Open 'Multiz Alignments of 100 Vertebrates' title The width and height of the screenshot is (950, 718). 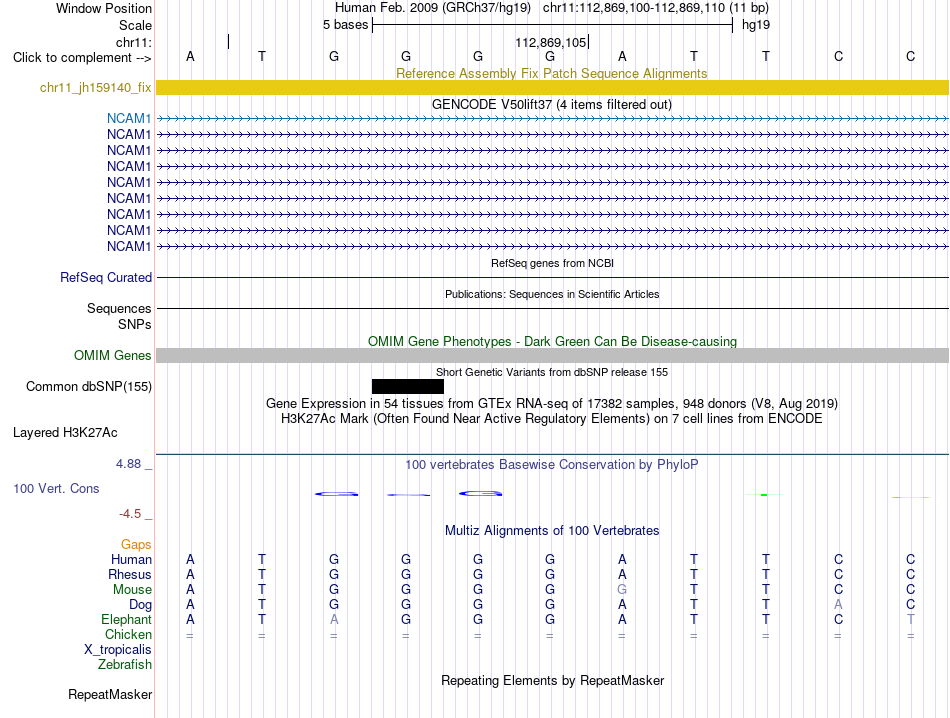(552, 531)
